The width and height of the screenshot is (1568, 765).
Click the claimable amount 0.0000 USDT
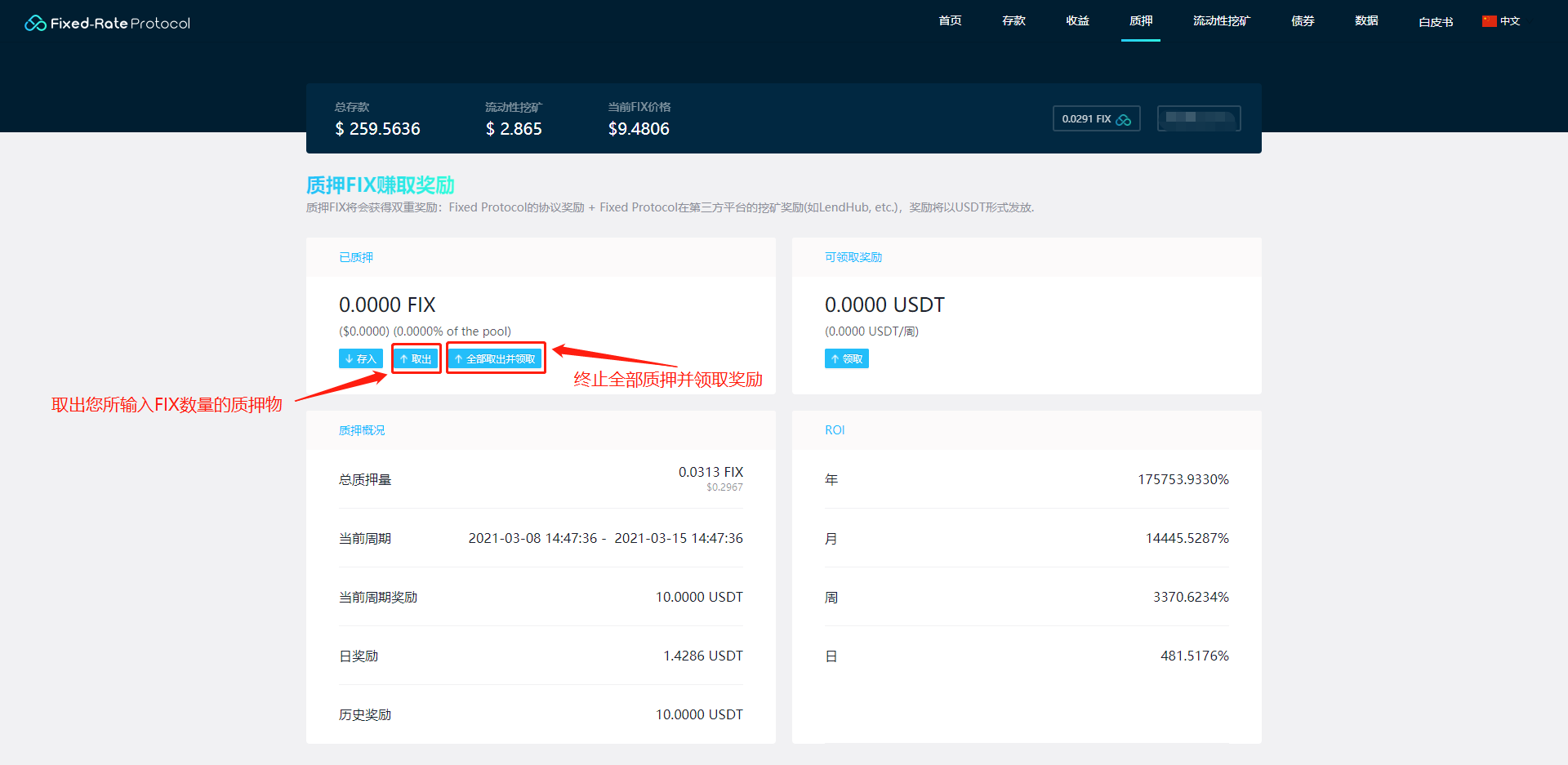click(884, 305)
